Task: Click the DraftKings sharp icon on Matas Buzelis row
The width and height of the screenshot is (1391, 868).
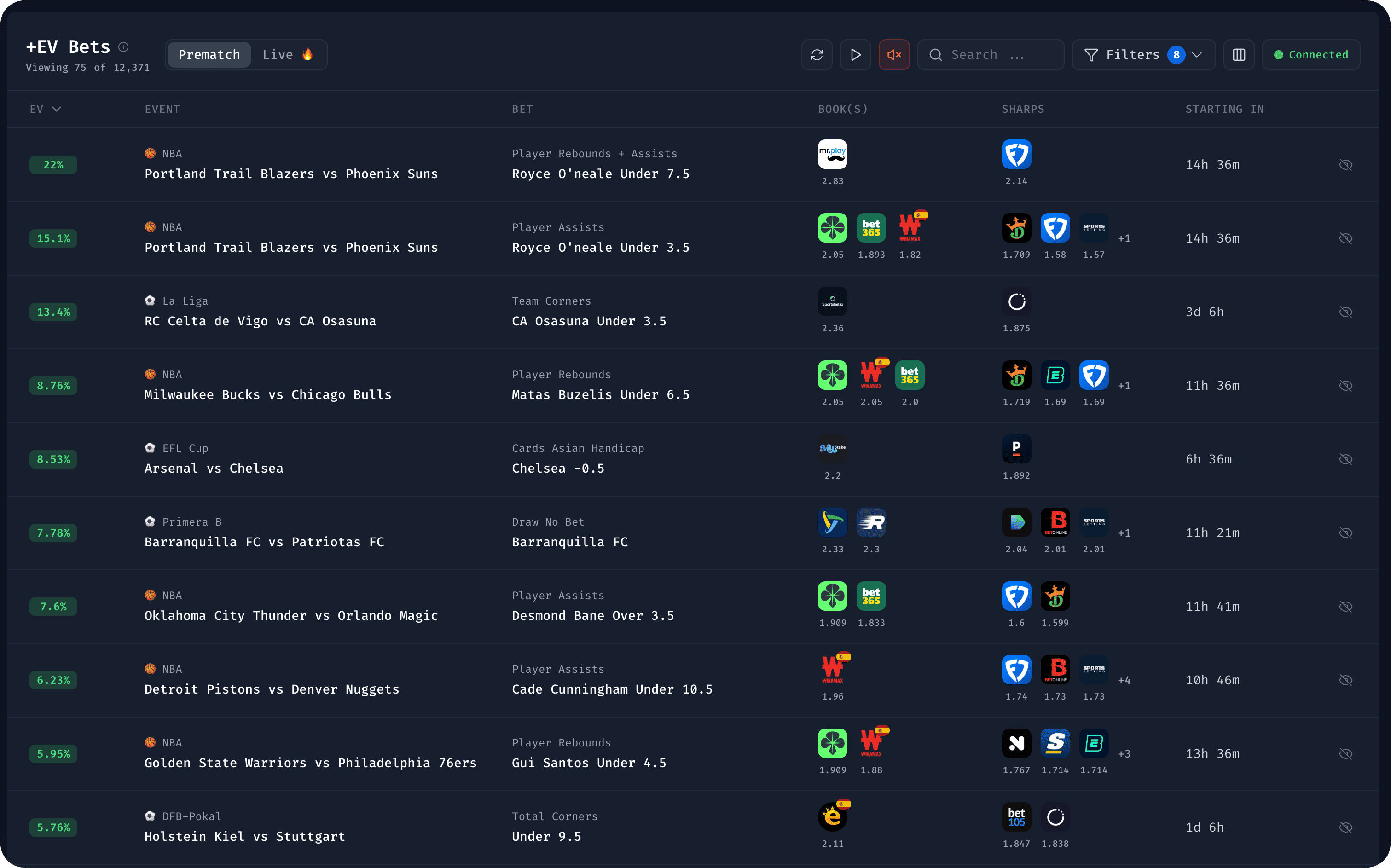Action: click(x=1016, y=376)
